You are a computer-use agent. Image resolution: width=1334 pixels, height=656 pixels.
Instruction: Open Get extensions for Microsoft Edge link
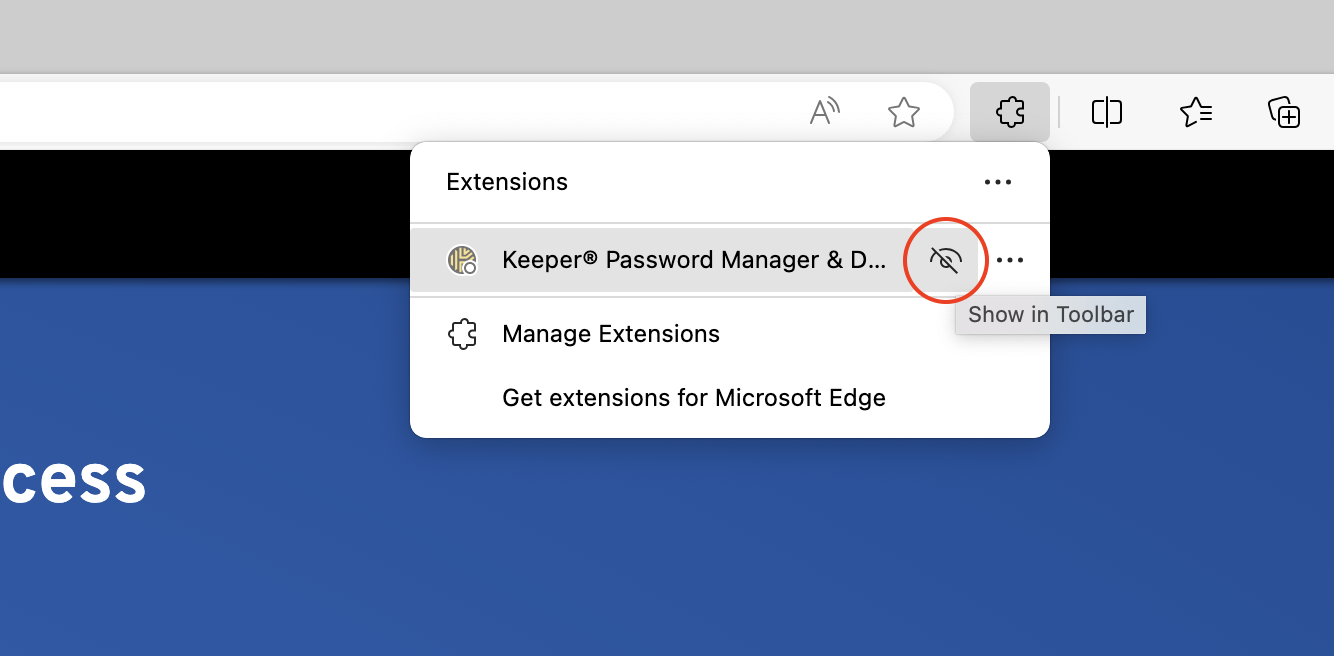(x=694, y=398)
